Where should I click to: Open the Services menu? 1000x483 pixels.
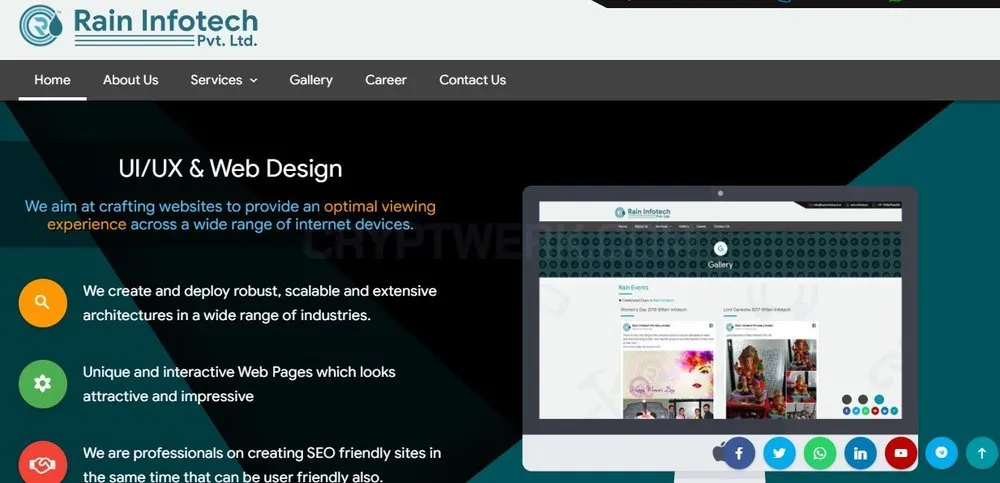click(x=216, y=80)
